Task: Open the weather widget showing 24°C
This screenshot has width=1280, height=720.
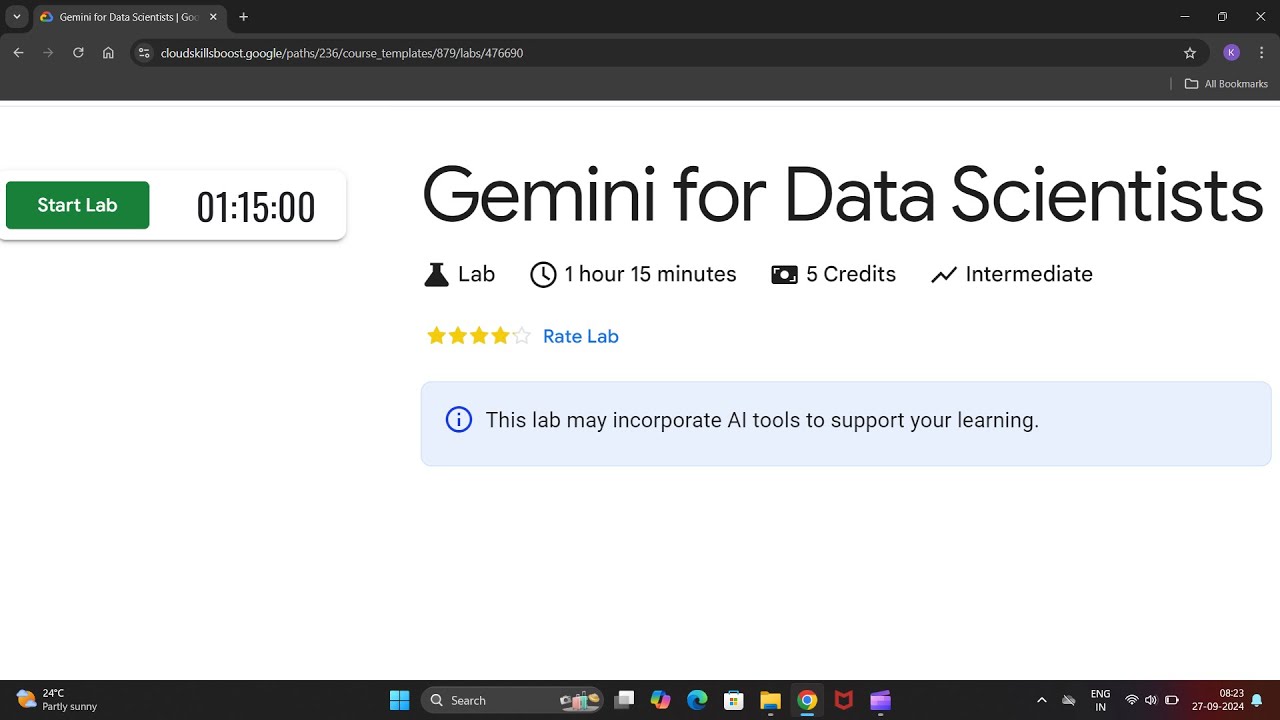Action: [x=57, y=700]
